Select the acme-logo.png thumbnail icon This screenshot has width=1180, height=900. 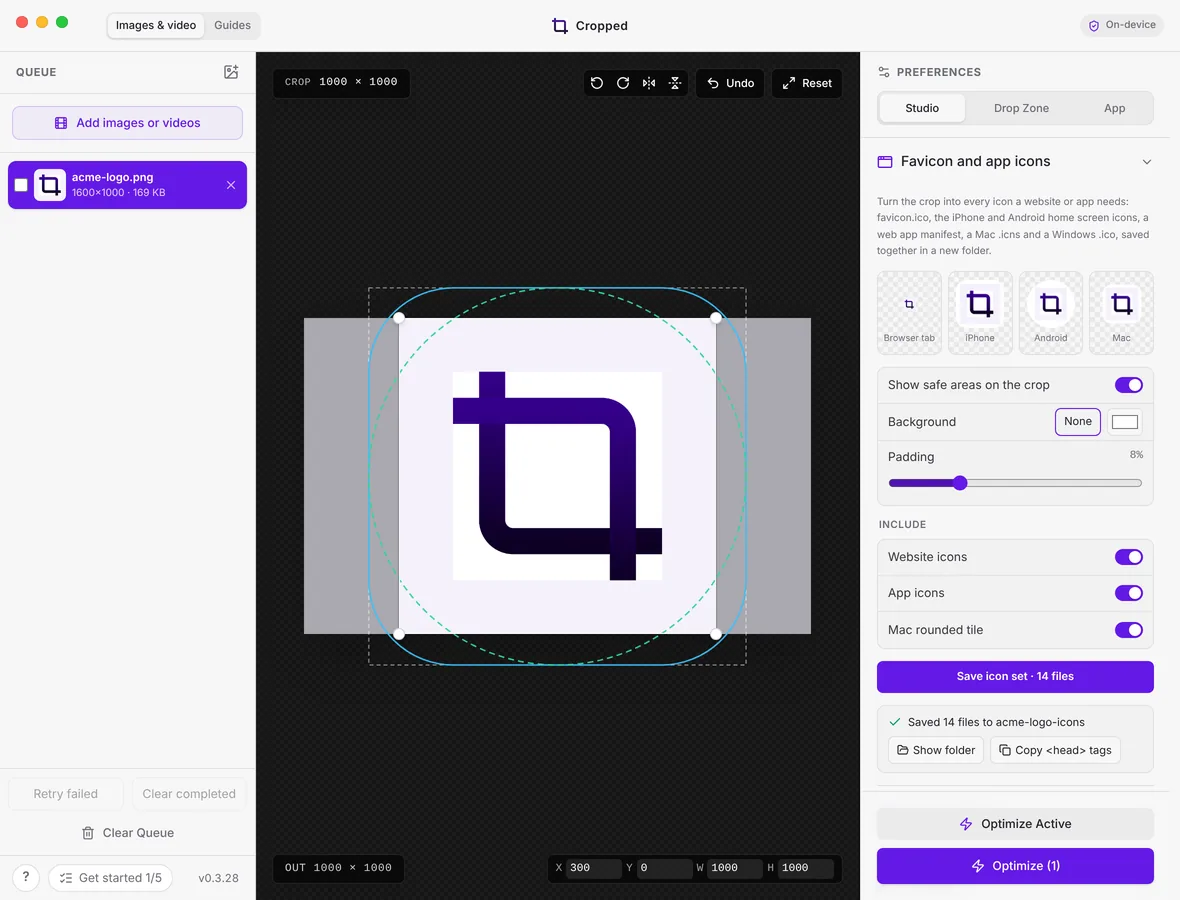pyautogui.click(x=50, y=185)
